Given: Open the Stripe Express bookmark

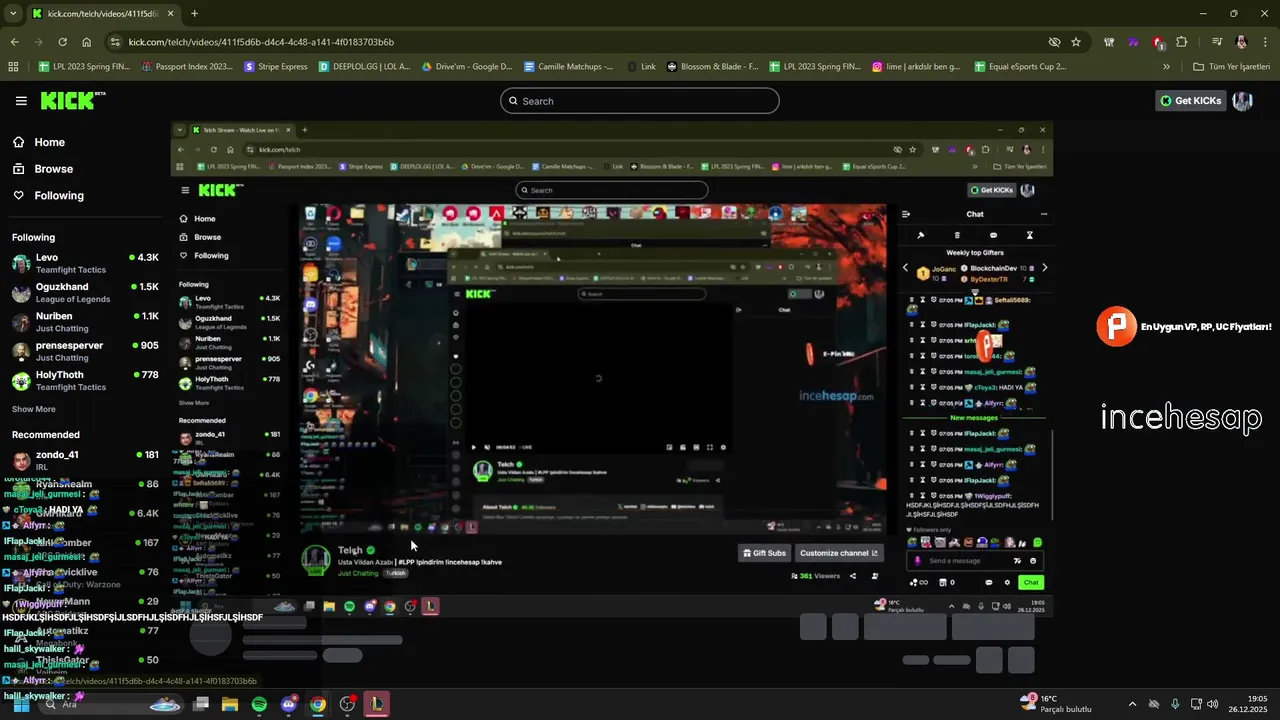Looking at the screenshot, I should 274,67.
